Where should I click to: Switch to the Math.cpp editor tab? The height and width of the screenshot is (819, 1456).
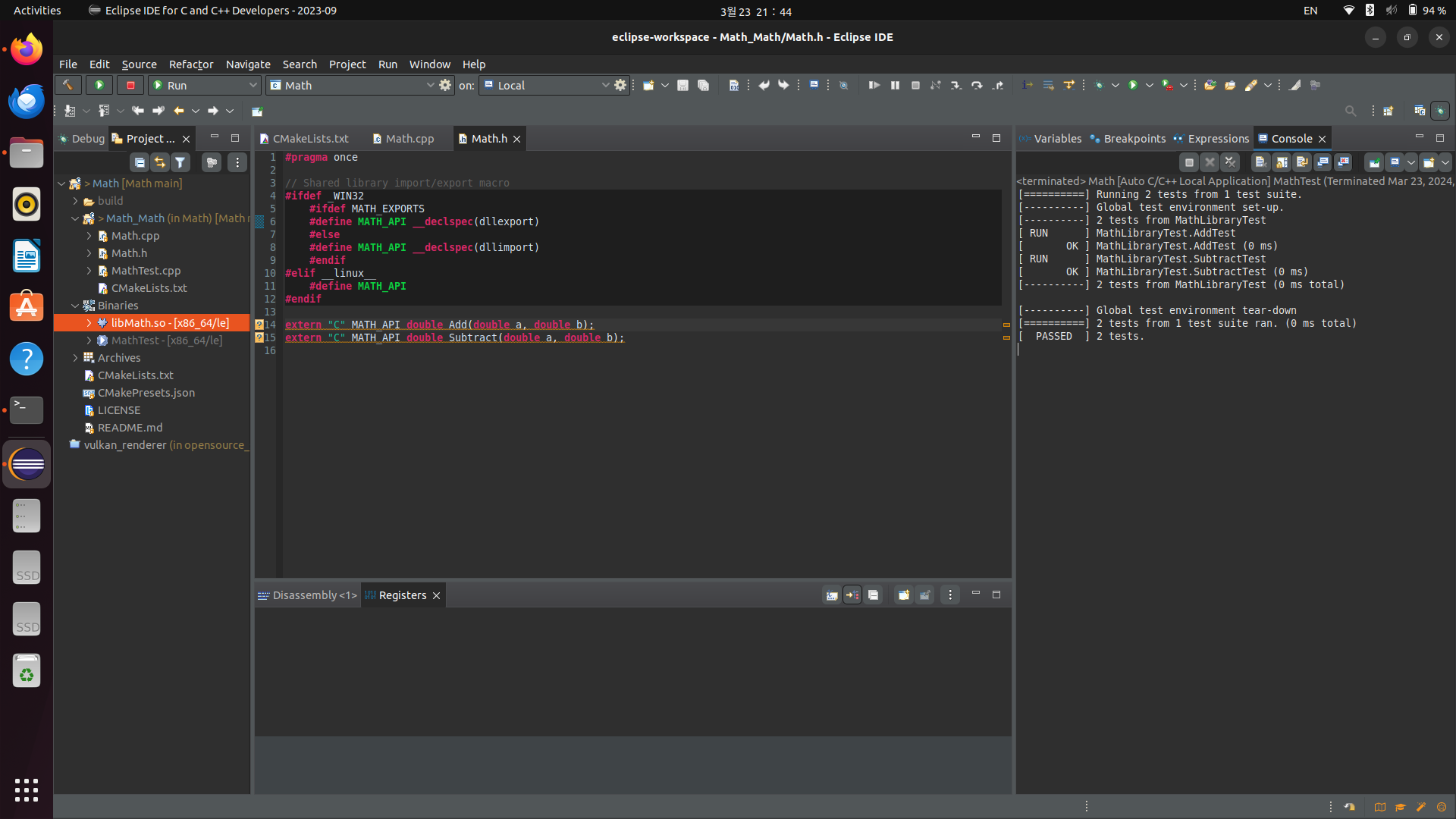click(403, 139)
